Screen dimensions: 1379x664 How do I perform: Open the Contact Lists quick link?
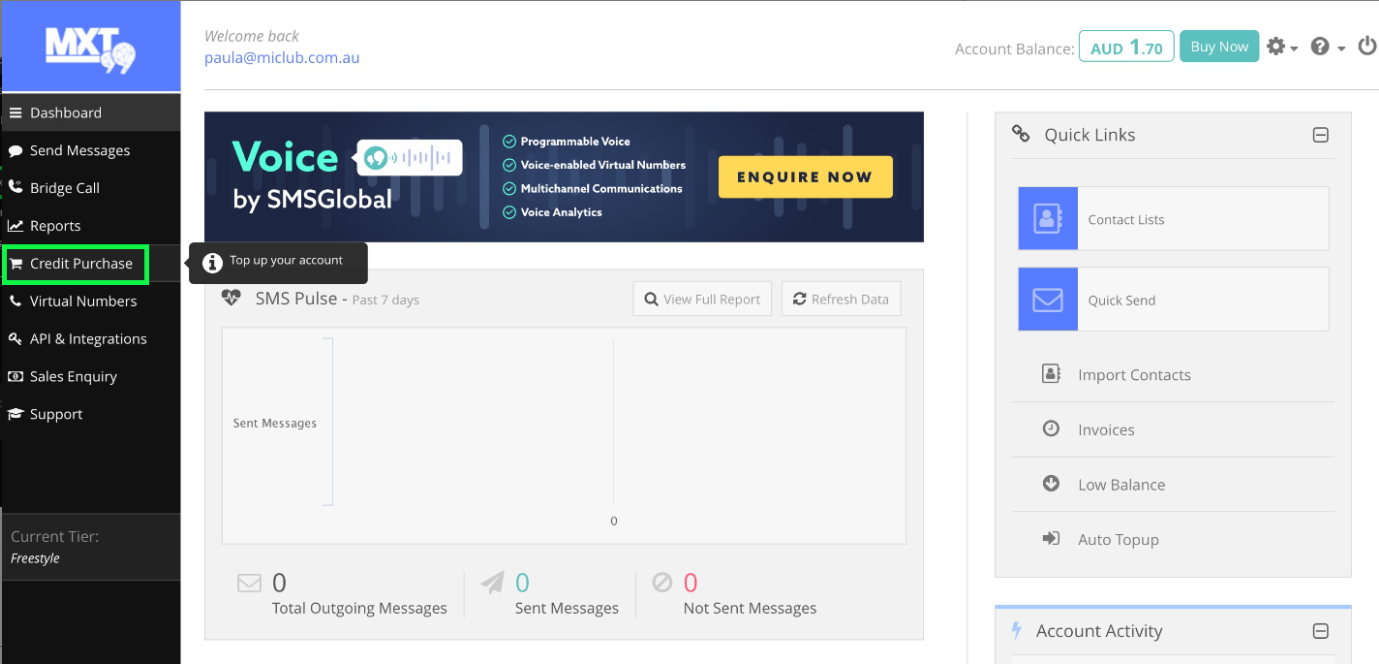[1173, 219]
